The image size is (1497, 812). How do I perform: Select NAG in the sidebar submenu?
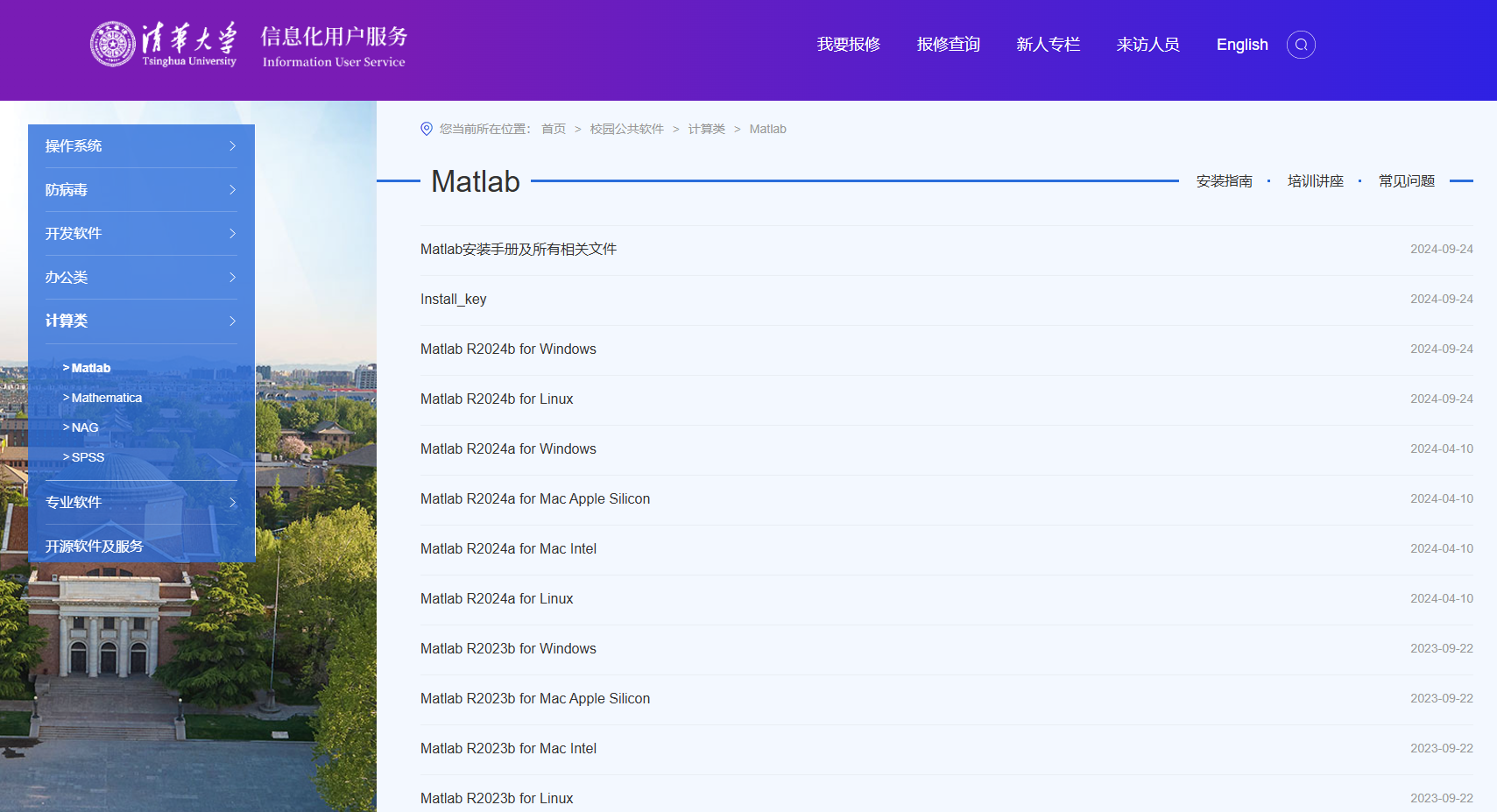click(x=85, y=427)
